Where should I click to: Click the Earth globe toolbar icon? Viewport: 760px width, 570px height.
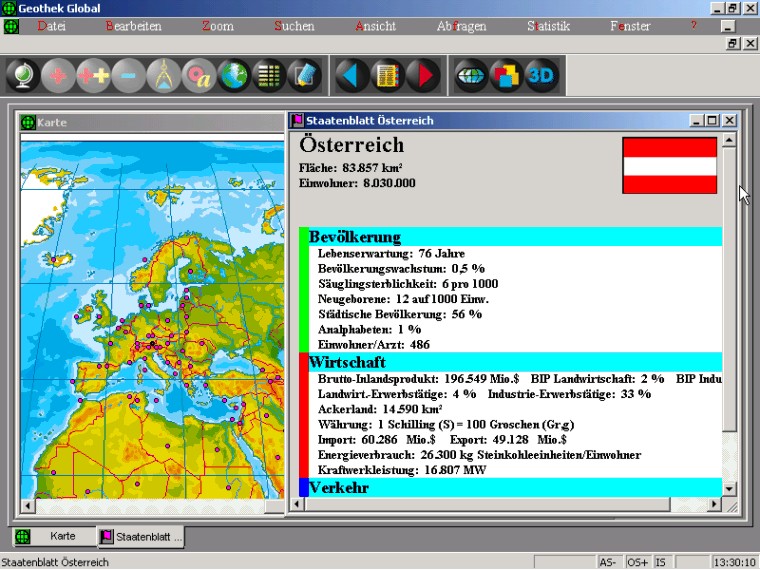[233, 76]
